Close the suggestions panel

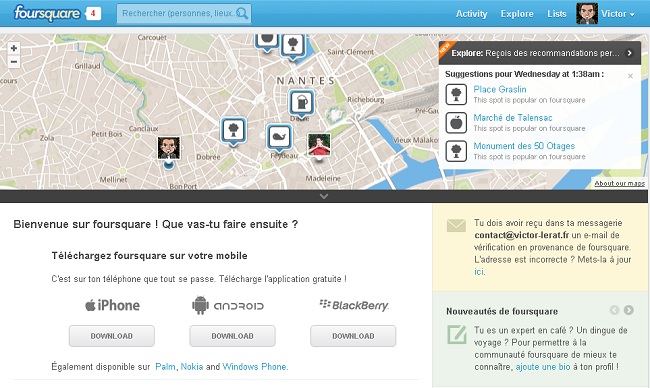pos(630,76)
